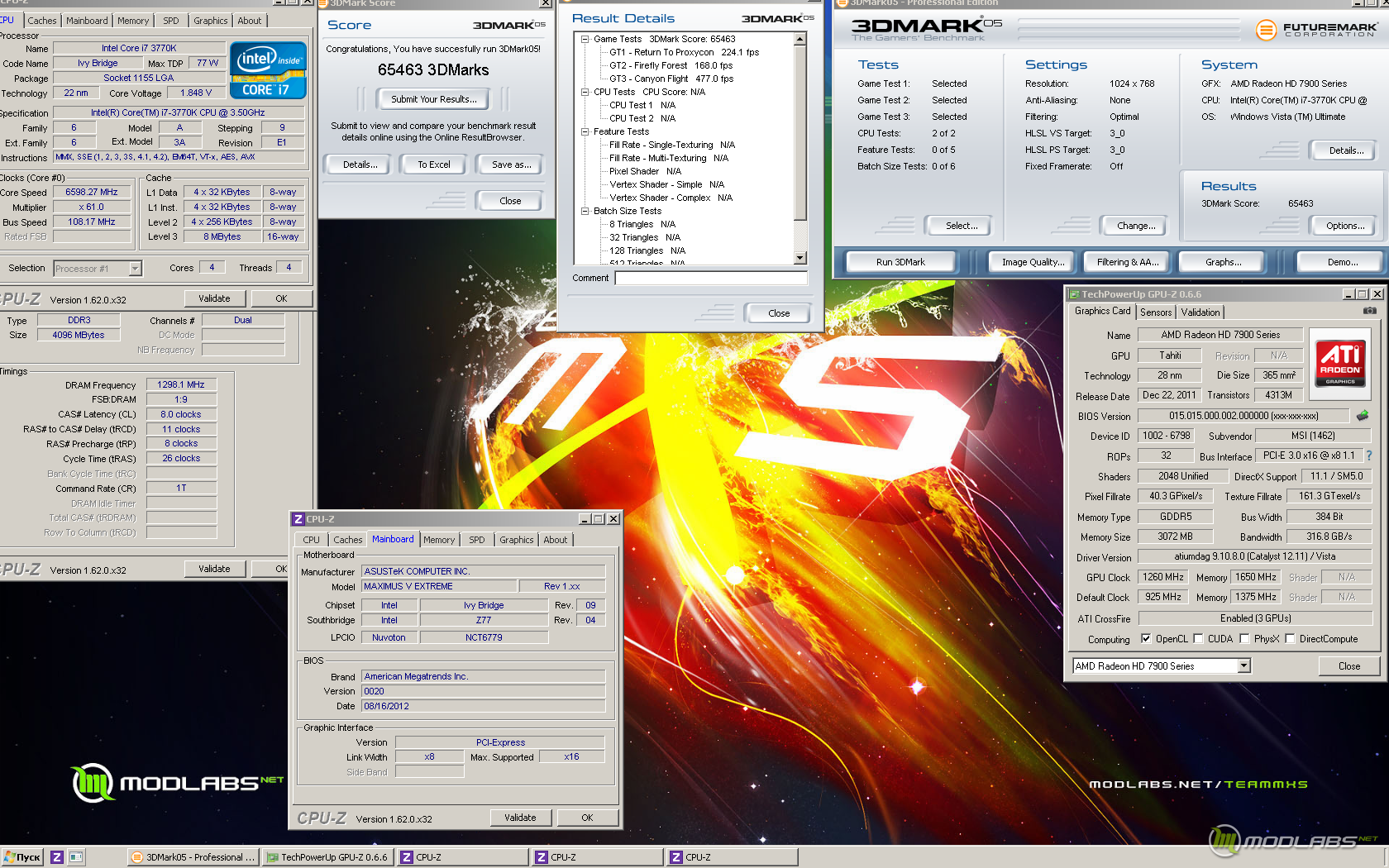Toggle the DirectCompute checkbox in GPU-Z
Screen dimensions: 1389x868
(1290, 638)
